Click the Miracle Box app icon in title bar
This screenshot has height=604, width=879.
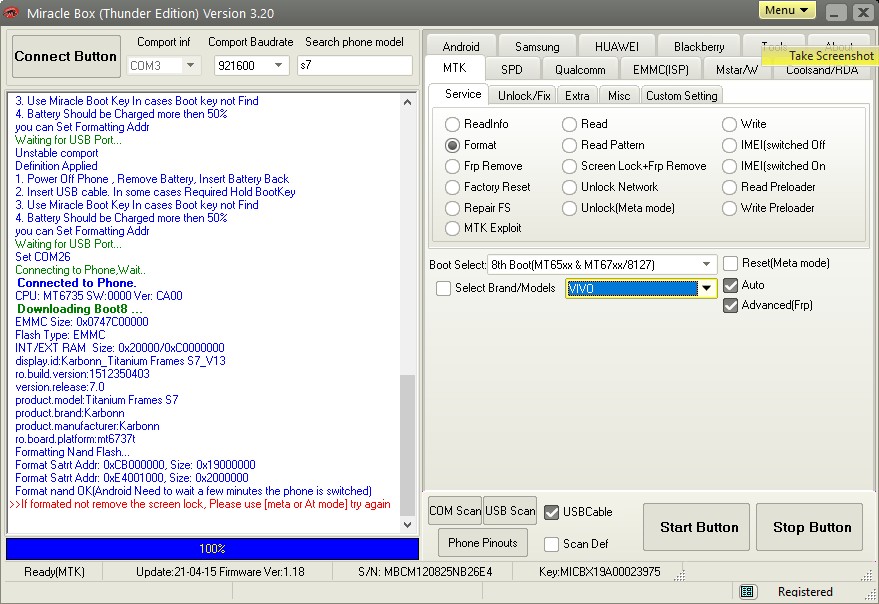click(x=12, y=13)
